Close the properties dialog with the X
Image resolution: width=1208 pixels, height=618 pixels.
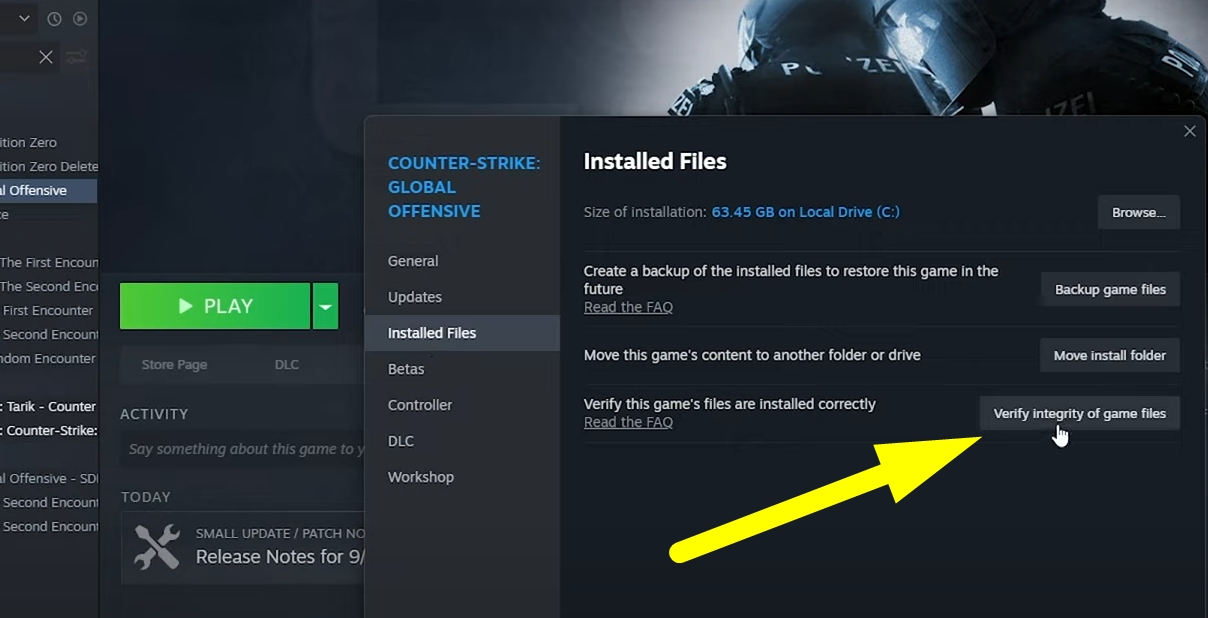[x=1190, y=131]
